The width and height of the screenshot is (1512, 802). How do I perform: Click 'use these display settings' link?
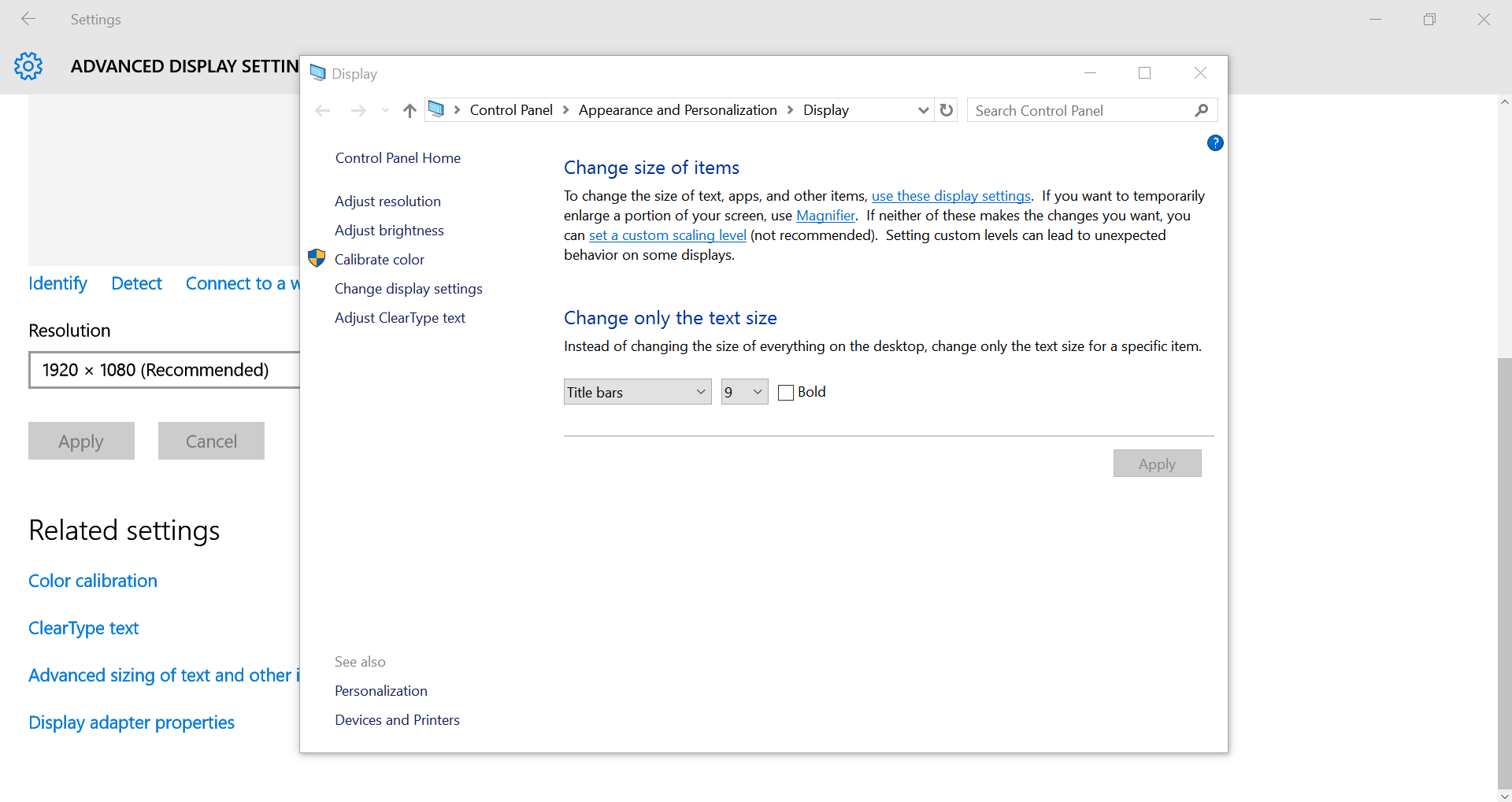pyautogui.click(x=951, y=196)
